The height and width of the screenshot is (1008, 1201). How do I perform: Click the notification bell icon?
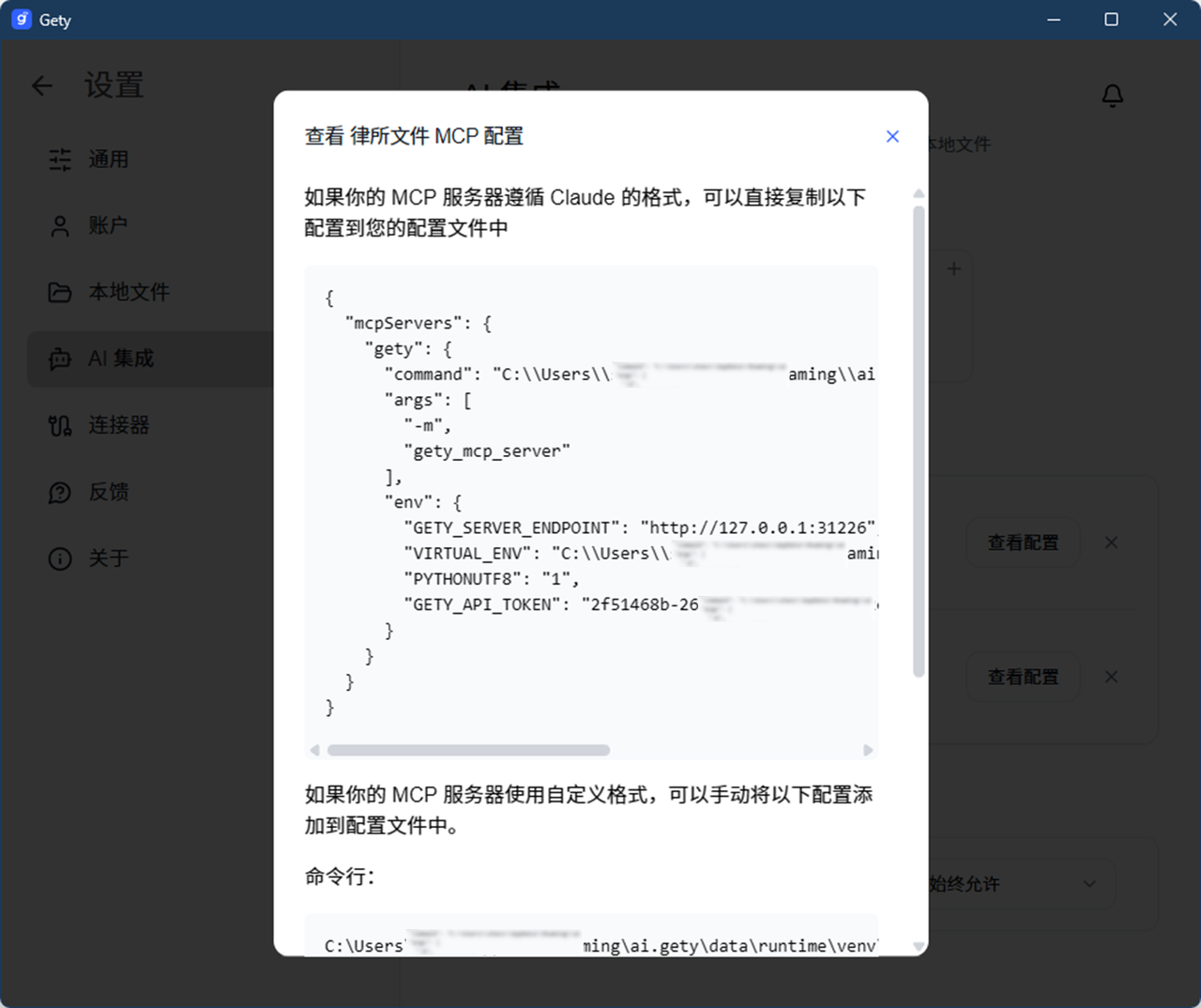[x=1113, y=96]
